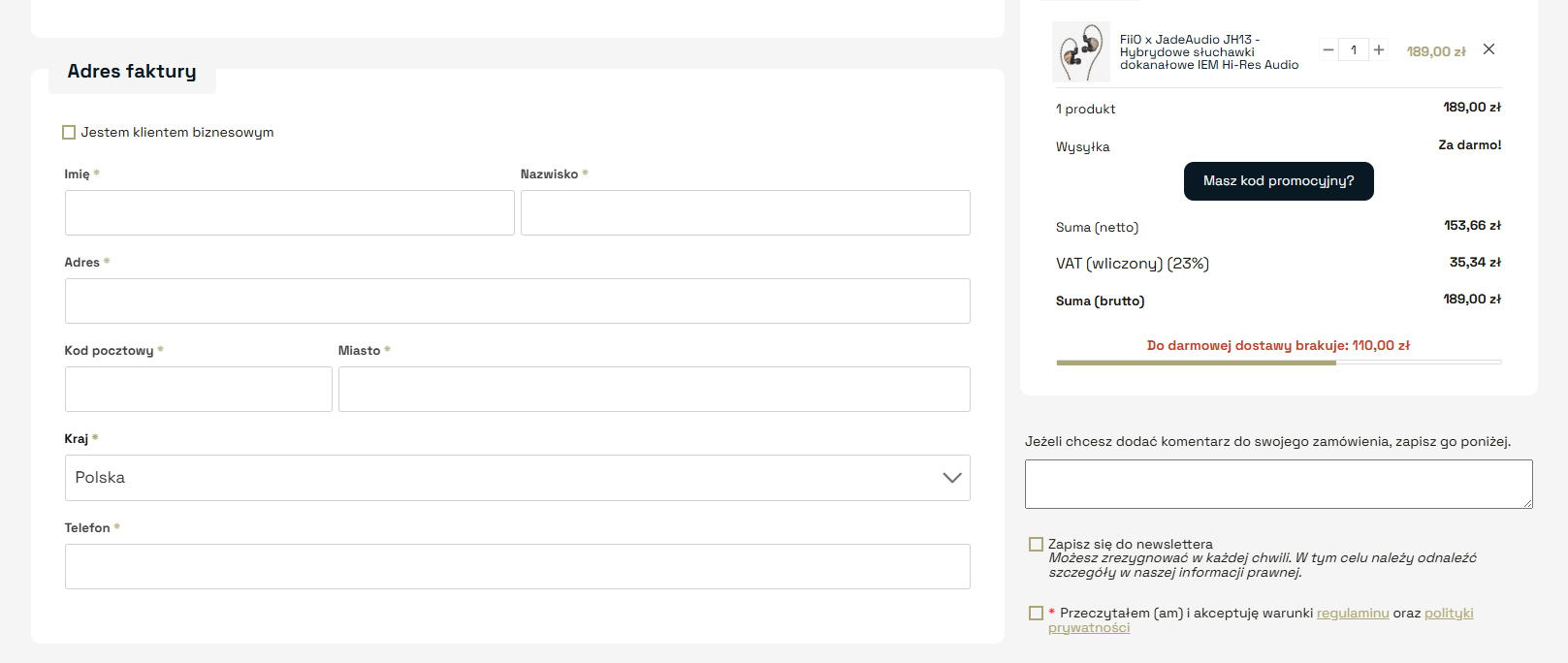The width and height of the screenshot is (1568, 663).
Task: Click into the Adres field
Action: coord(517,301)
